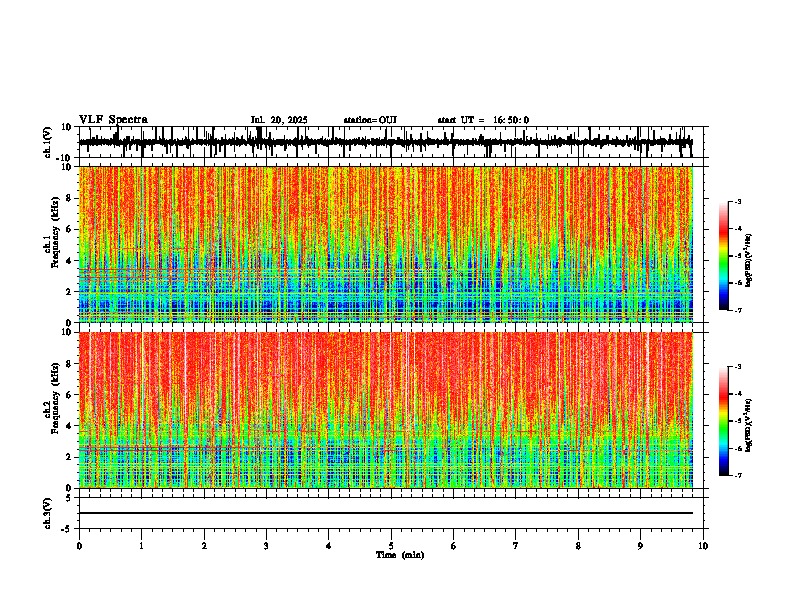Click the ch.1 color scale bar

tap(724, 256)
